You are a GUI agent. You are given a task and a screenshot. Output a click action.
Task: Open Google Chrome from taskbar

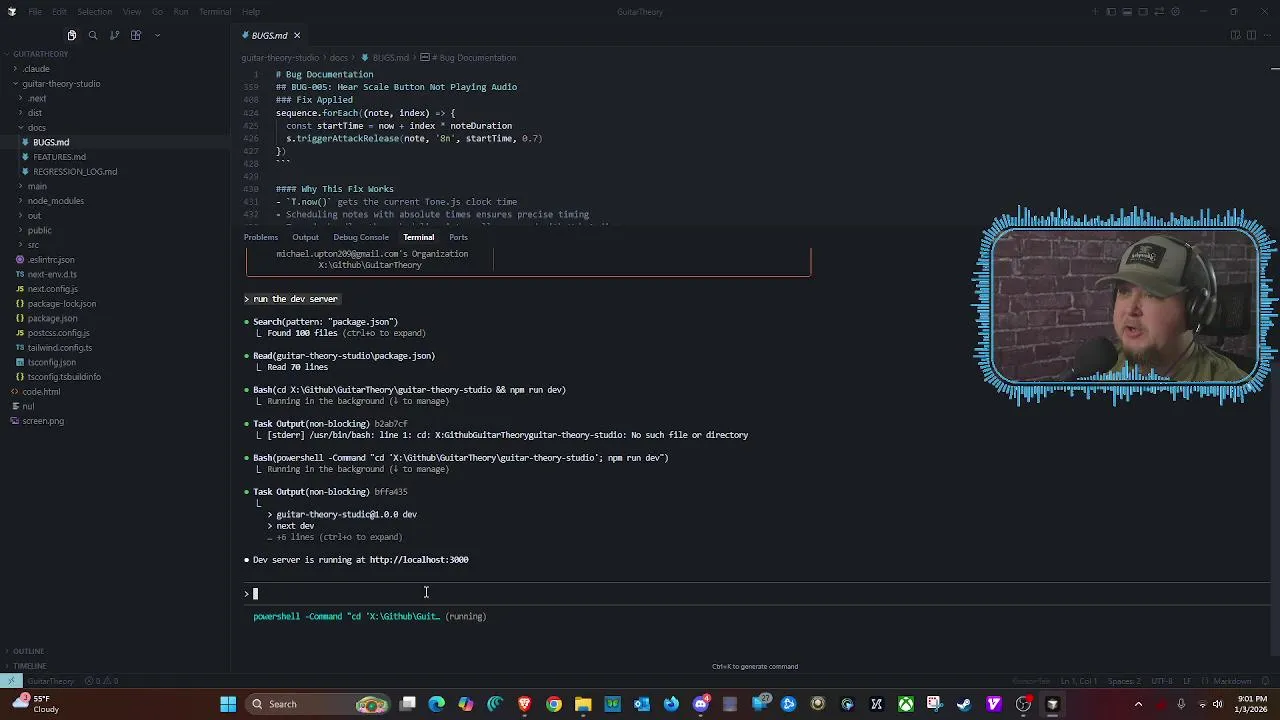pos(554,704)
